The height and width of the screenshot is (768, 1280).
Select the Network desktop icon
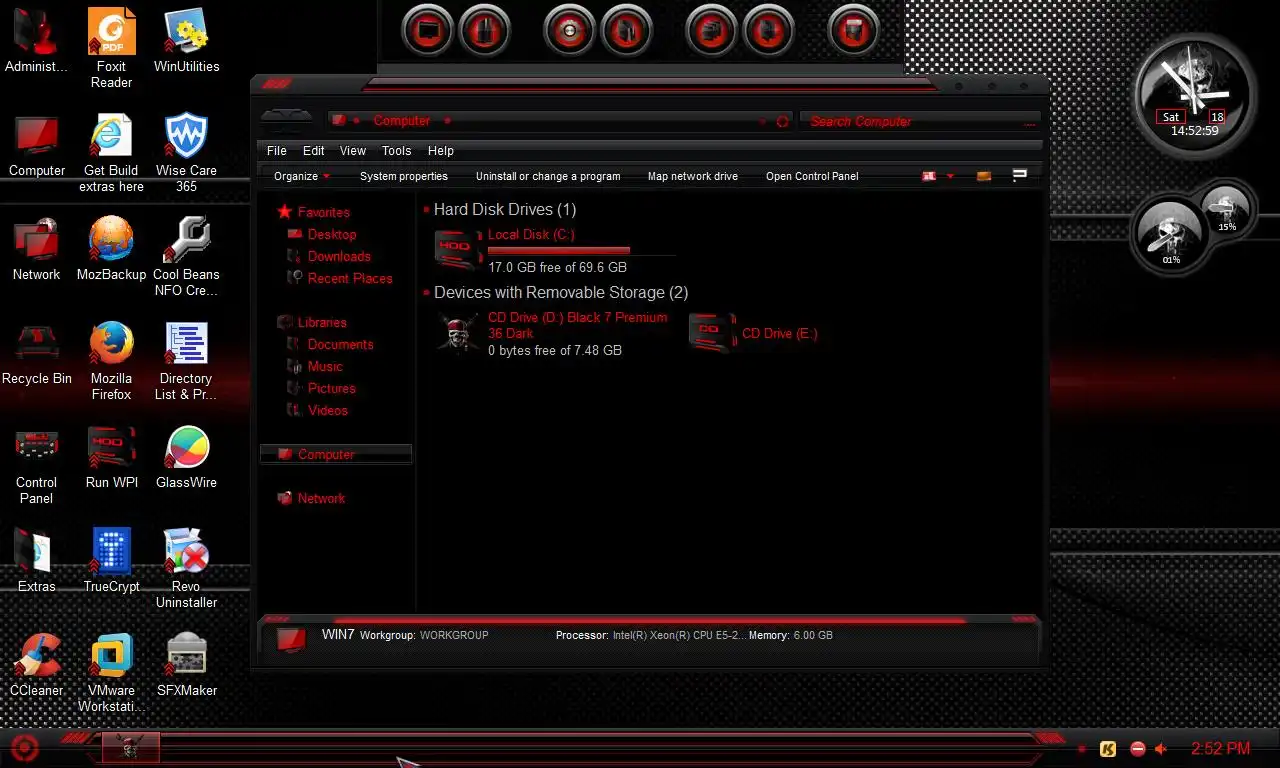point(37,249)
